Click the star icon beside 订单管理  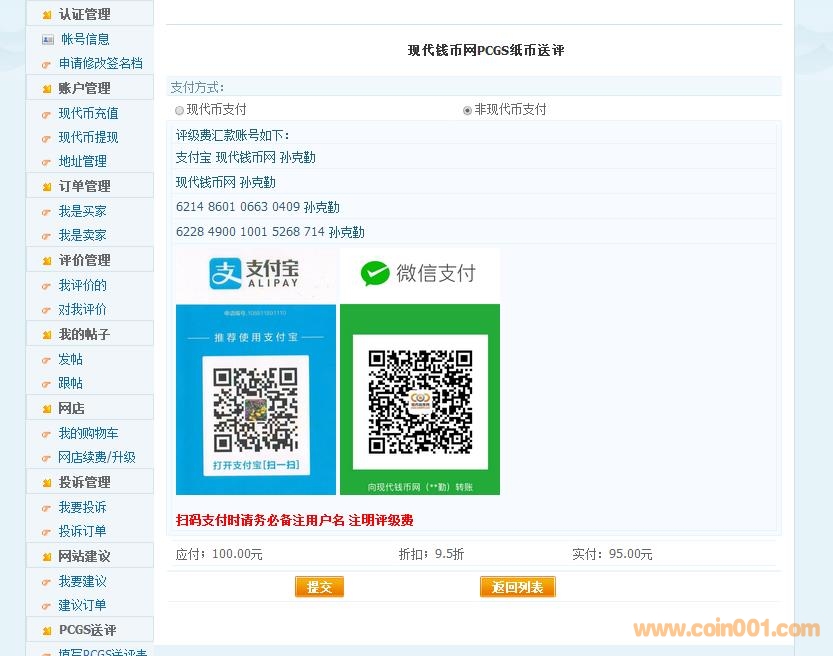point(46,187)
